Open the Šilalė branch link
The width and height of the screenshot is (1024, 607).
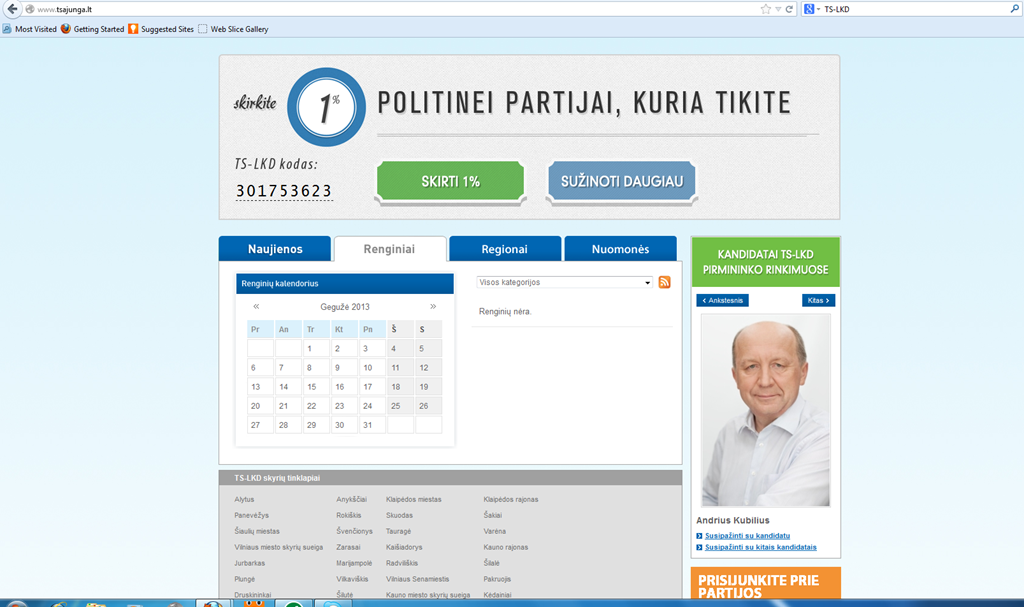491,563
